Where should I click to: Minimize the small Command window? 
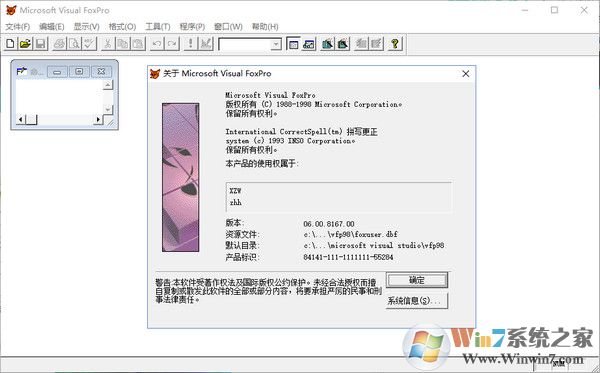(x=57, y=72)
